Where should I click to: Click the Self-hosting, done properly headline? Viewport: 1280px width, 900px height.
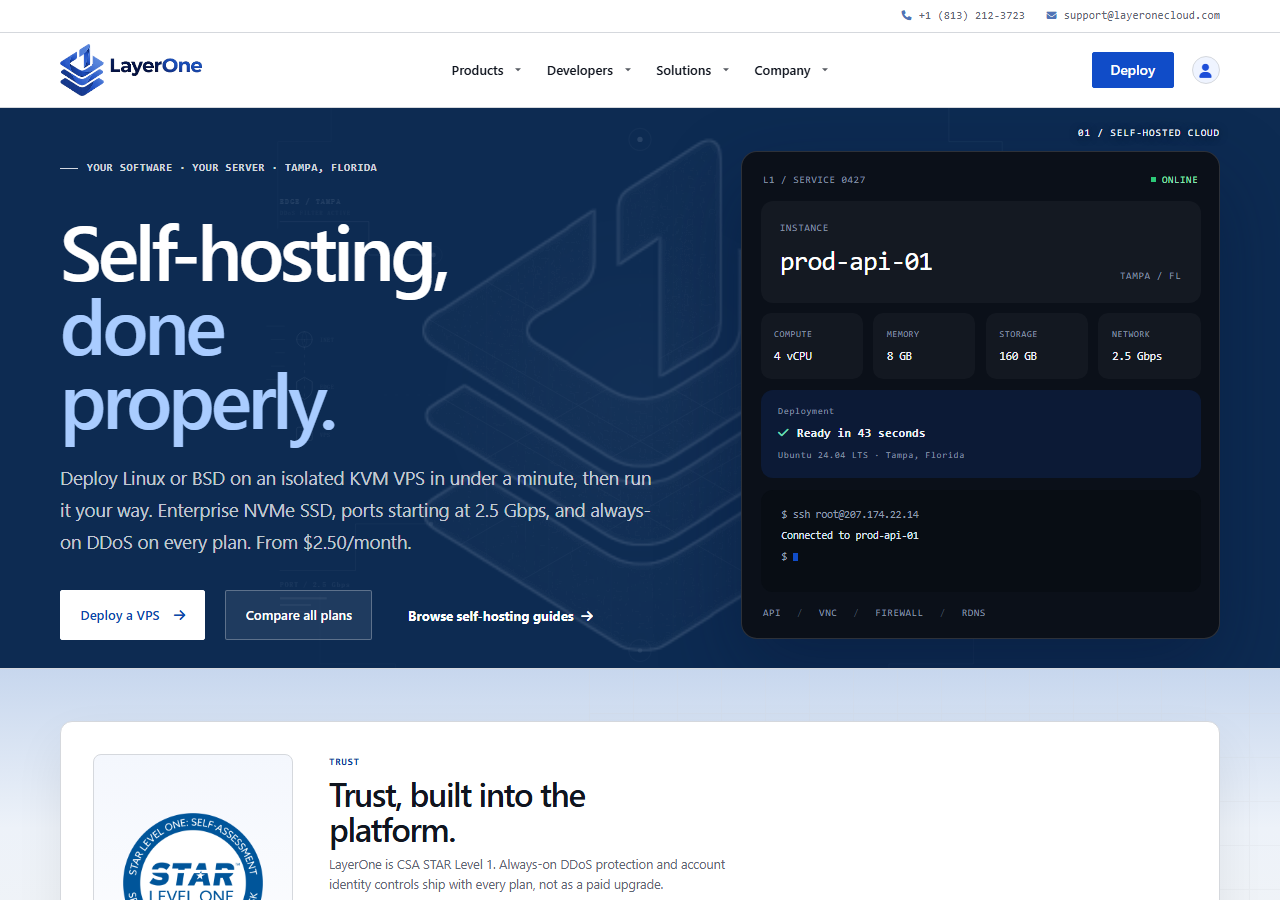coord(254,331)
